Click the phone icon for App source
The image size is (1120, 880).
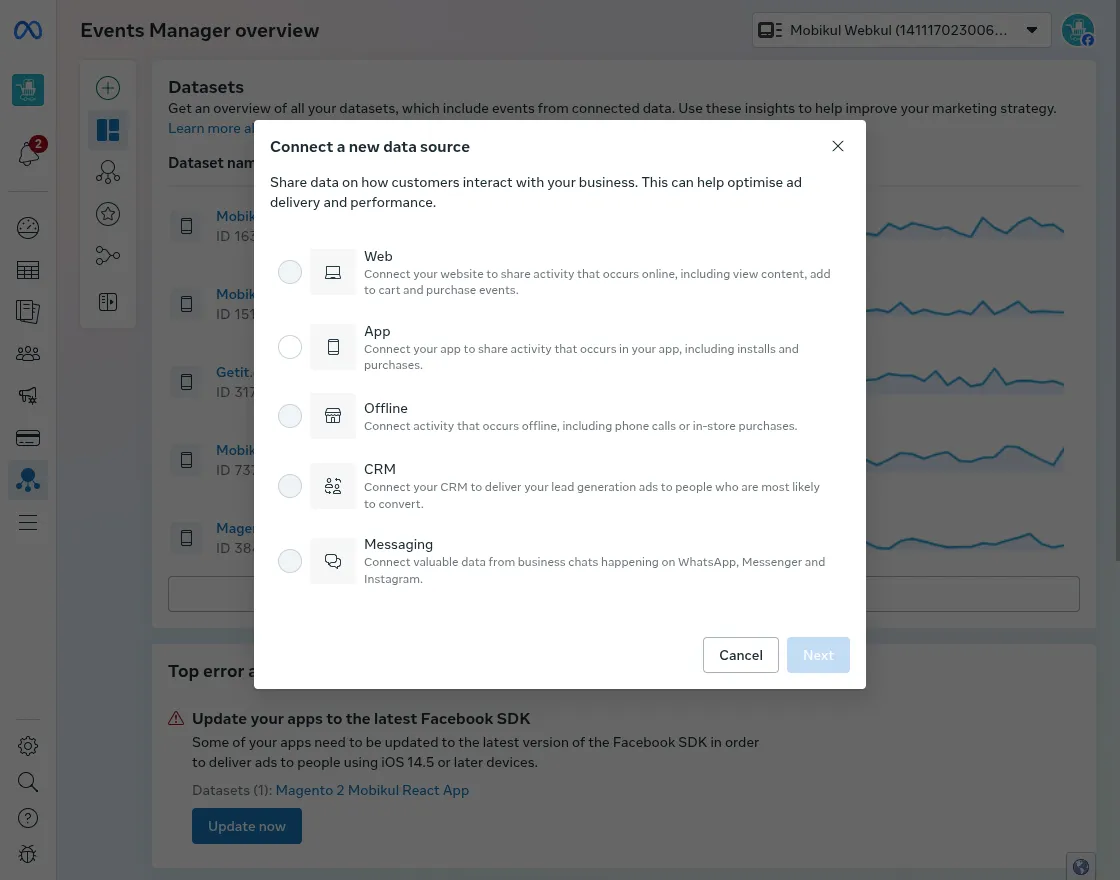click(x=333, y=347)
